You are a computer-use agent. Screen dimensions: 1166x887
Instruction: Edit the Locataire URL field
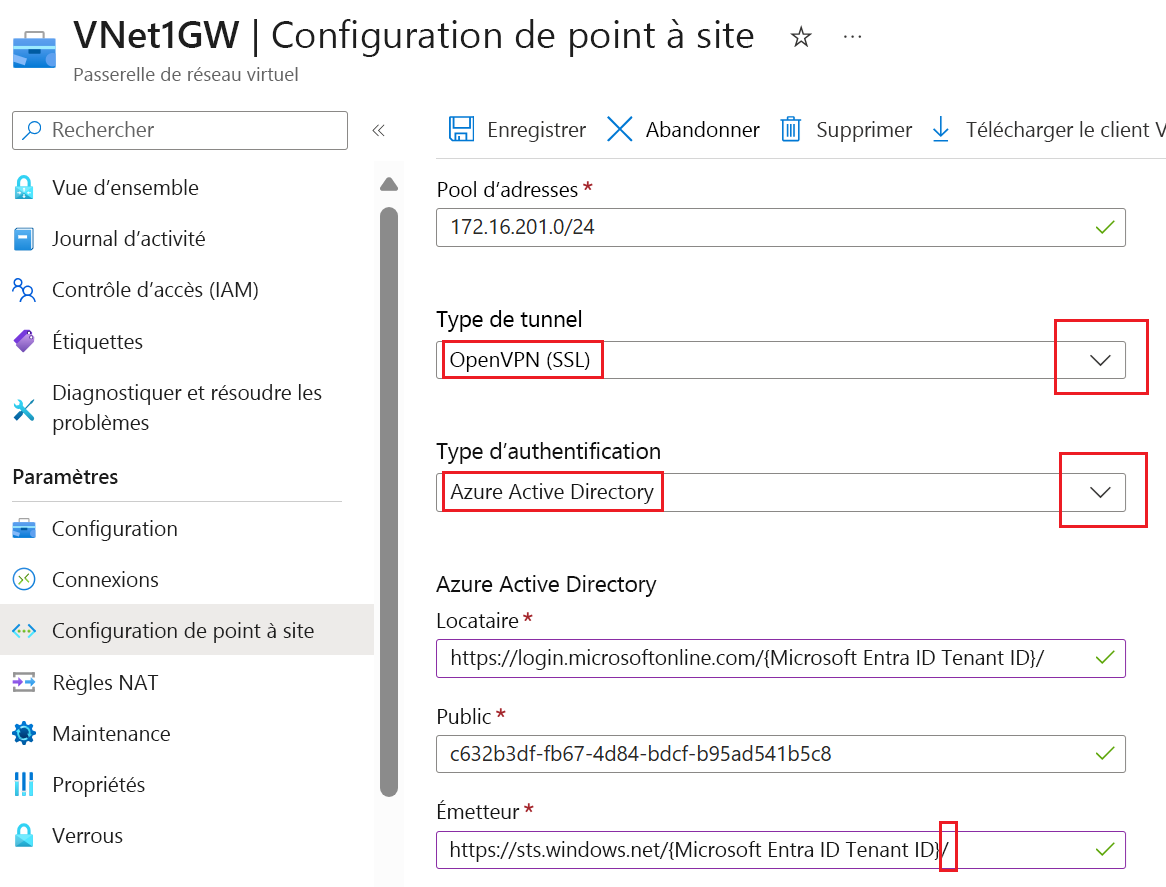[781, 658]
